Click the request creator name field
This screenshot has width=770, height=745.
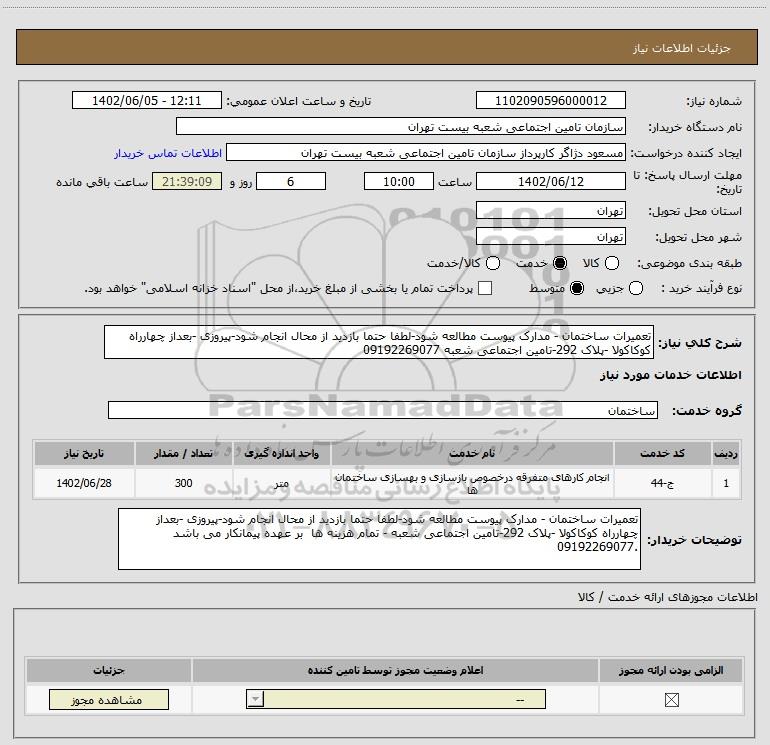pyautogui.click(x=426, y=153)
